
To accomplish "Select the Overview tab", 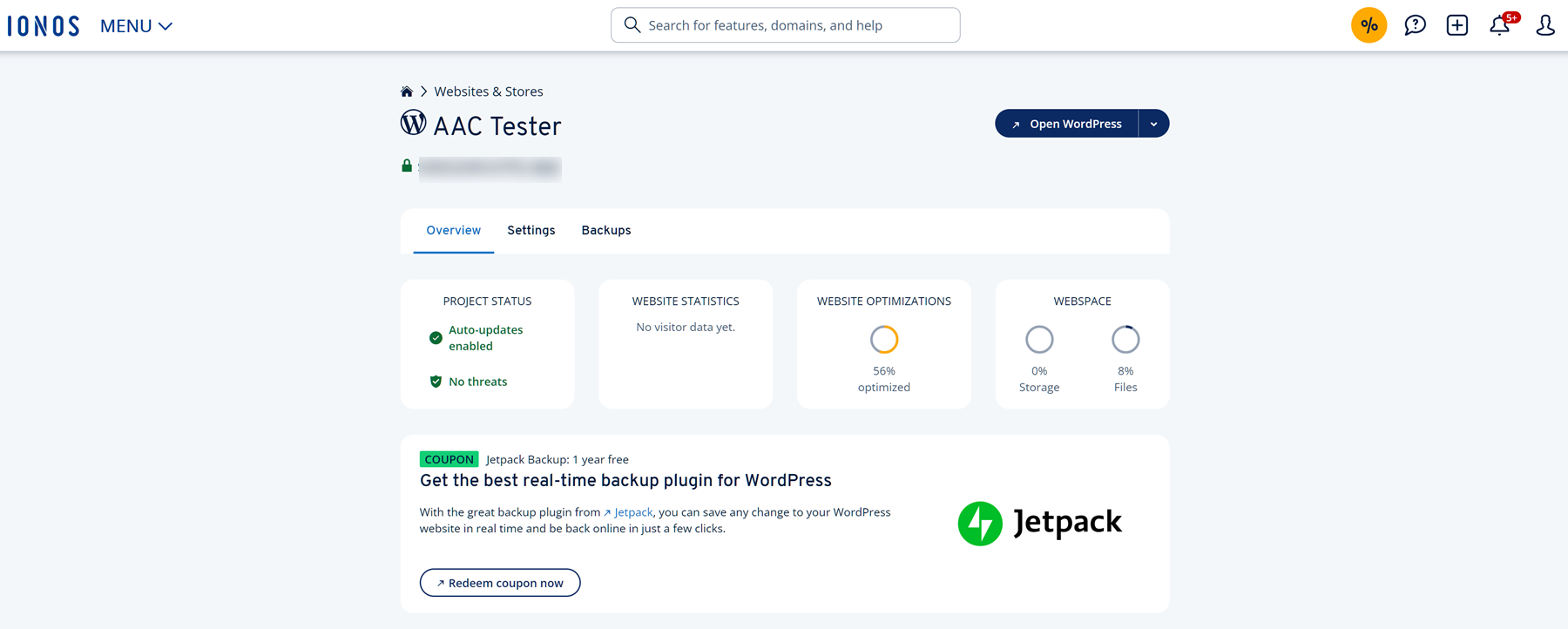I will (453, 231).
